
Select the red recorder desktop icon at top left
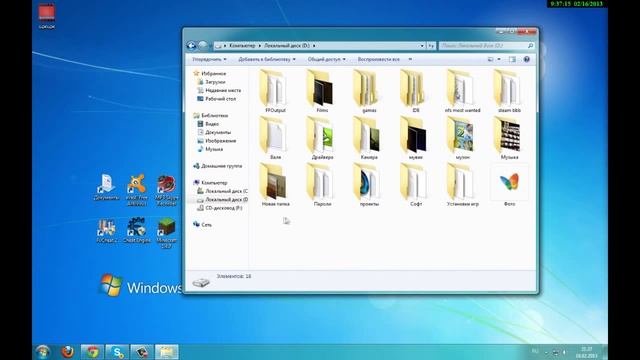[47, 16]
